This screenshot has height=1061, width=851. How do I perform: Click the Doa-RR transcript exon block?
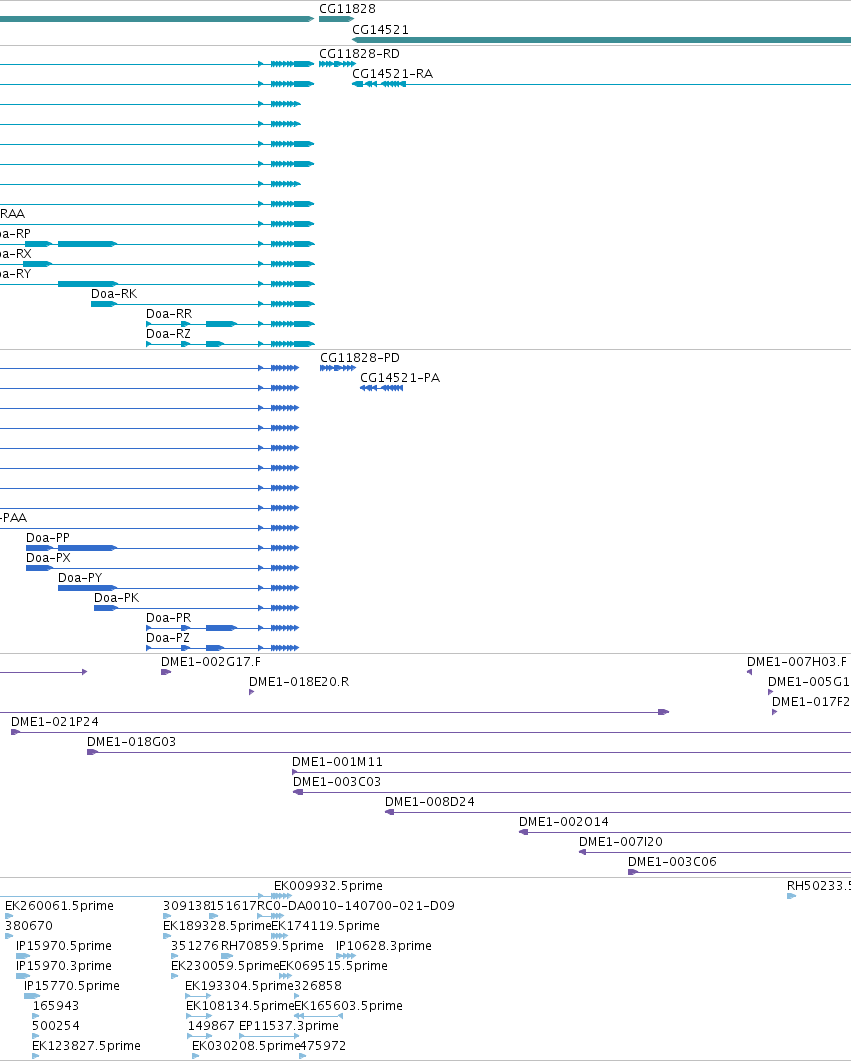coord(221,324)
